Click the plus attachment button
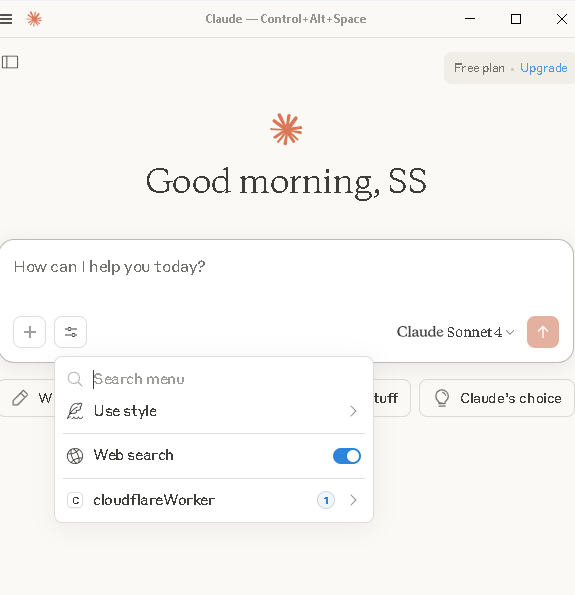 pyautogui.click(x=30, y=332)
